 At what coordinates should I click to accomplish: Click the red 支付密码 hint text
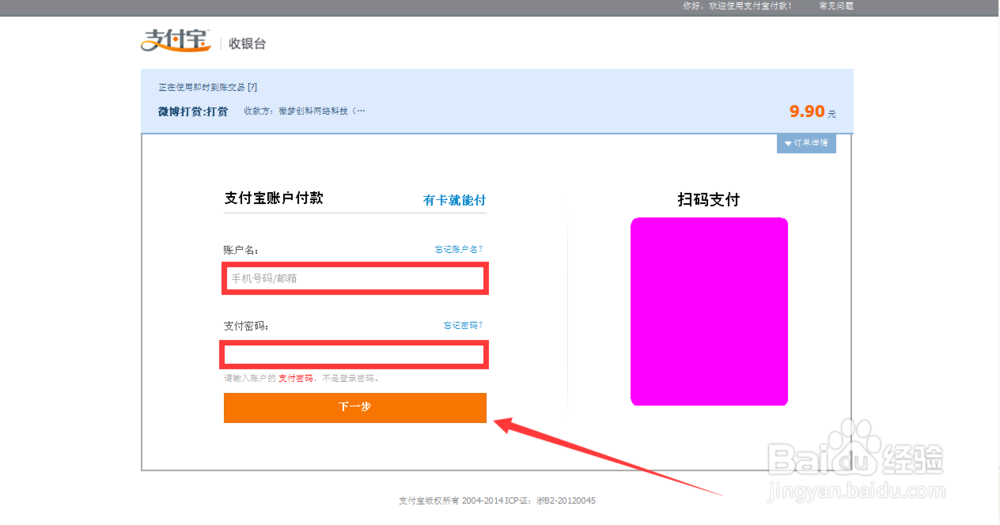295,378
